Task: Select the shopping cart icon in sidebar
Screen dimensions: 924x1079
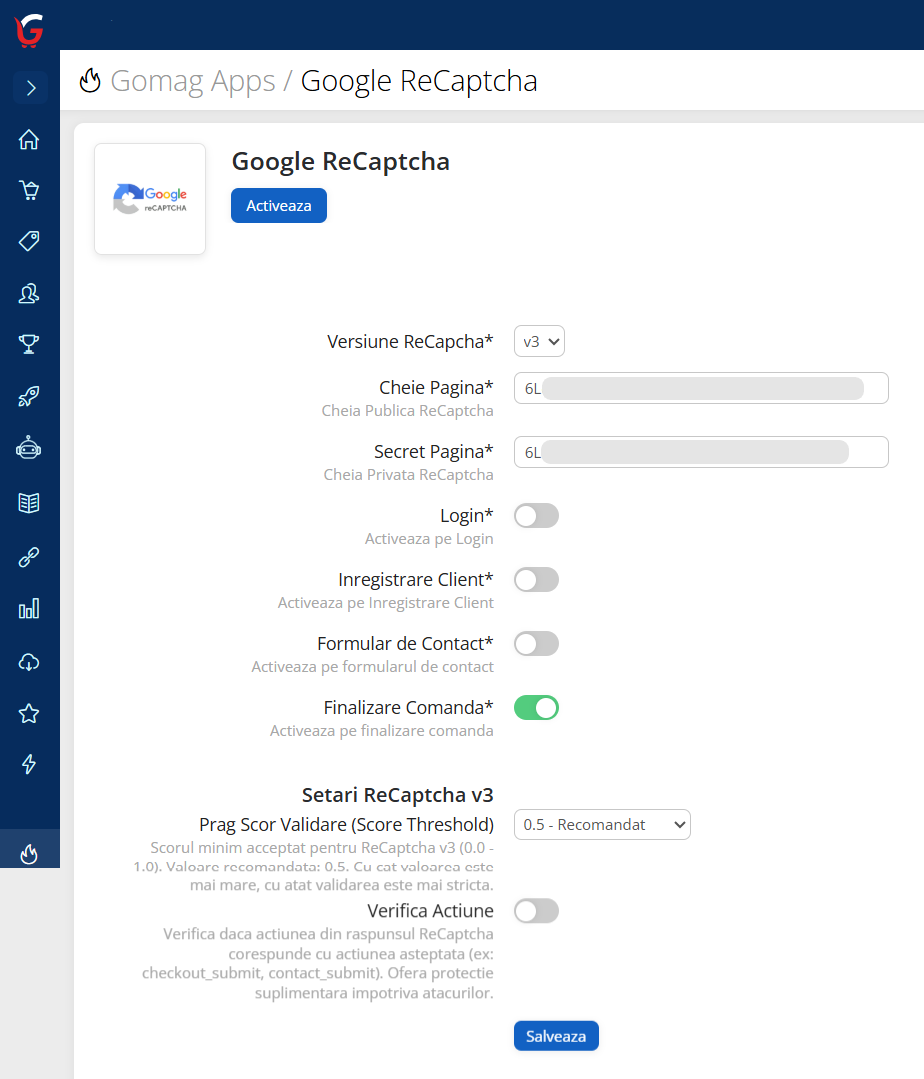Action: pos(29,189)
